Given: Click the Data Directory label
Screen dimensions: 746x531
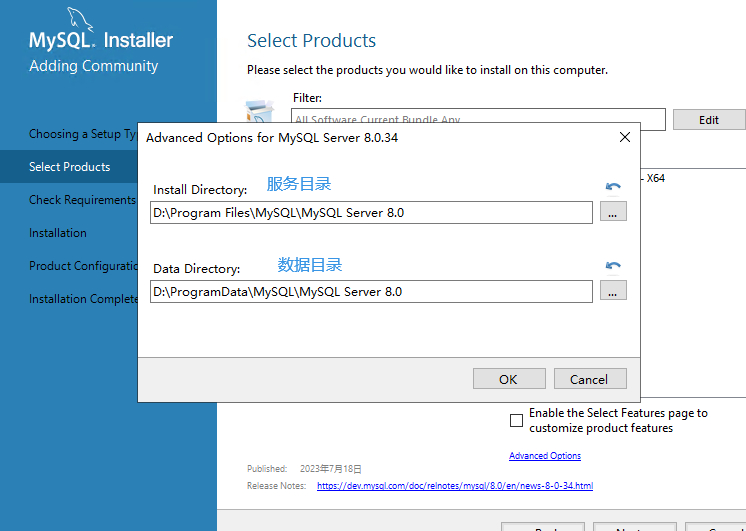Looking at the screenshot, I should click(196, 269).
